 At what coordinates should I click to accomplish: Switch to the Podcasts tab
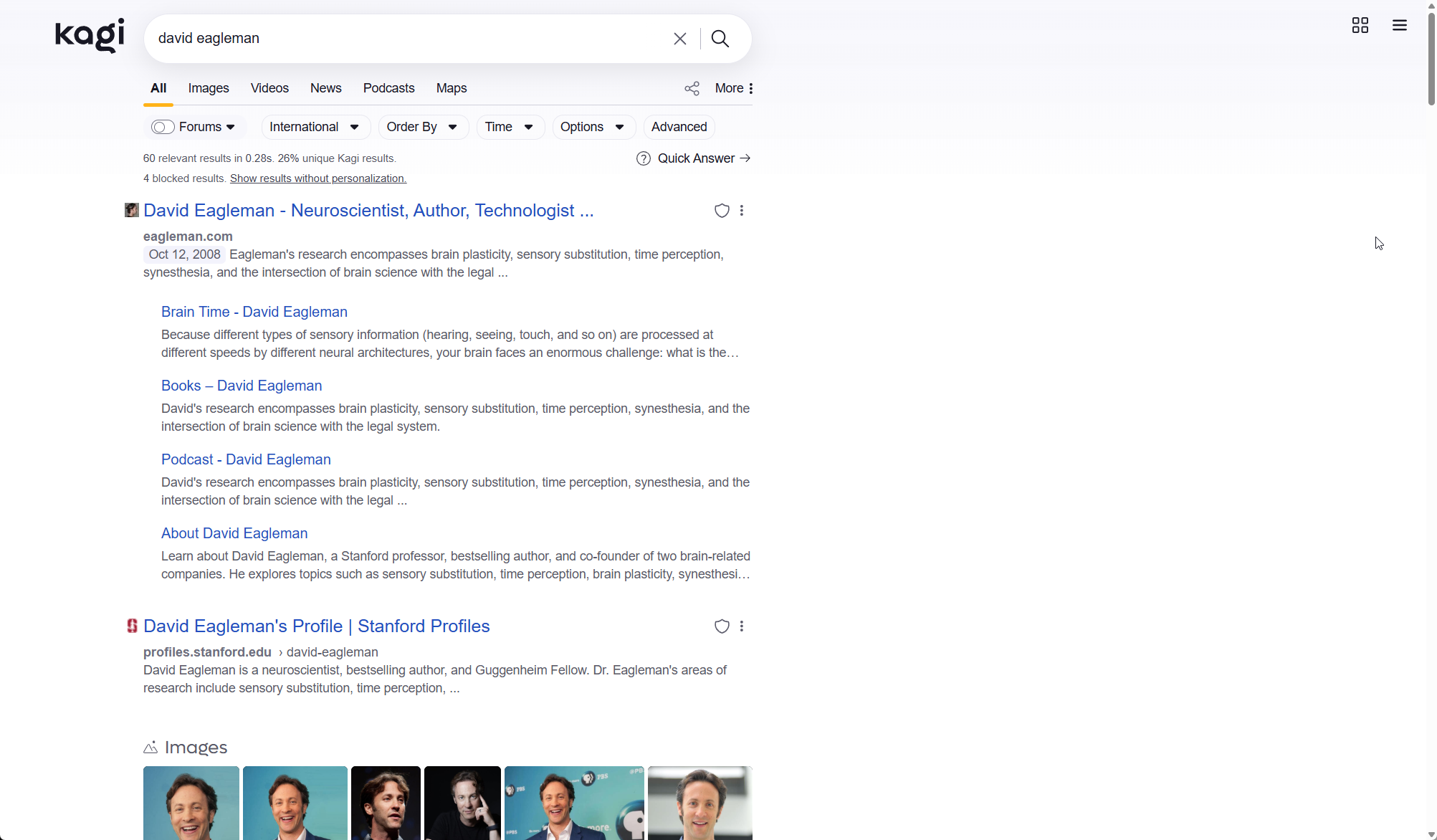[x=388, y=88]
